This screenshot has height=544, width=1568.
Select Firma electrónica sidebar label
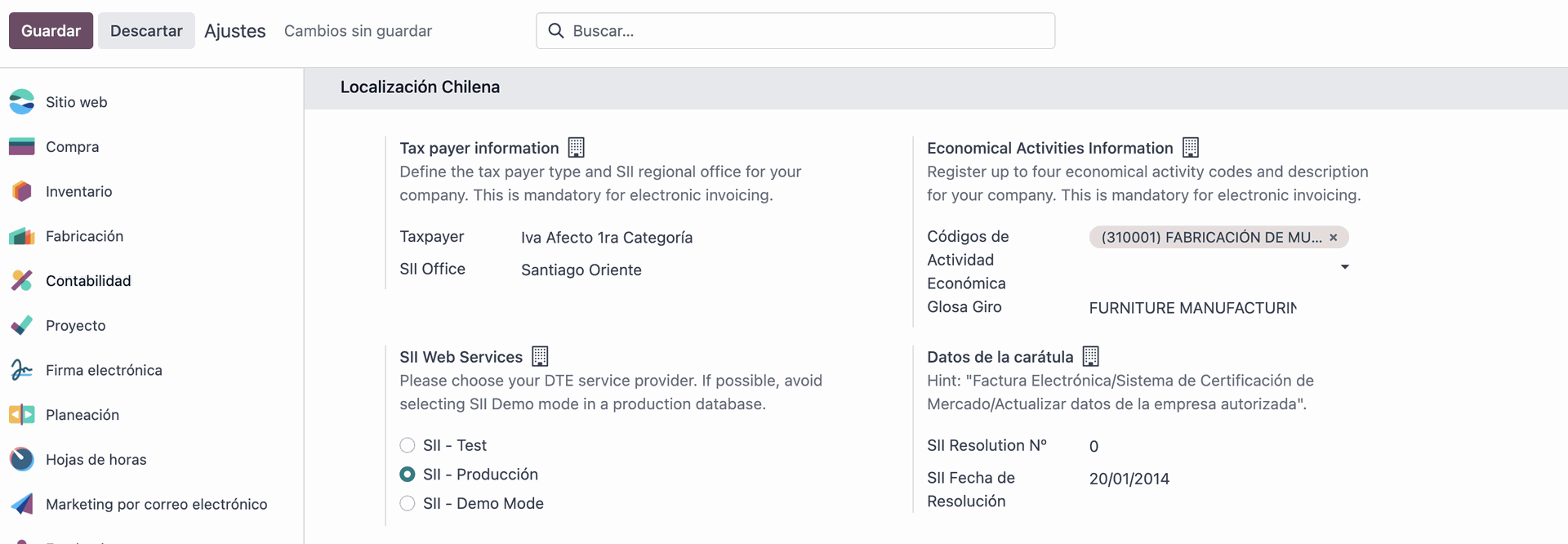(104, 370)
